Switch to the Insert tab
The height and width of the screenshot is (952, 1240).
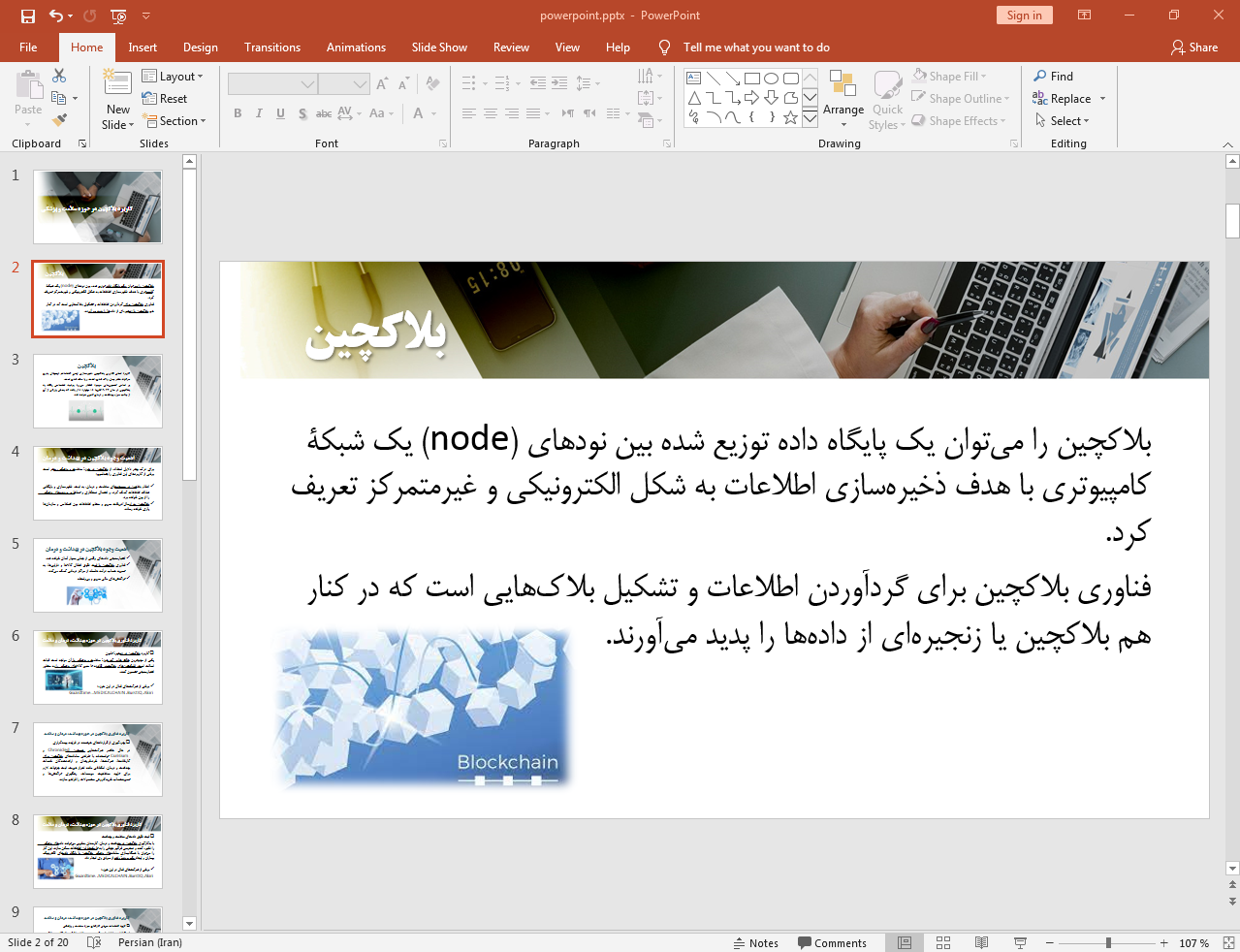point(143,47)
